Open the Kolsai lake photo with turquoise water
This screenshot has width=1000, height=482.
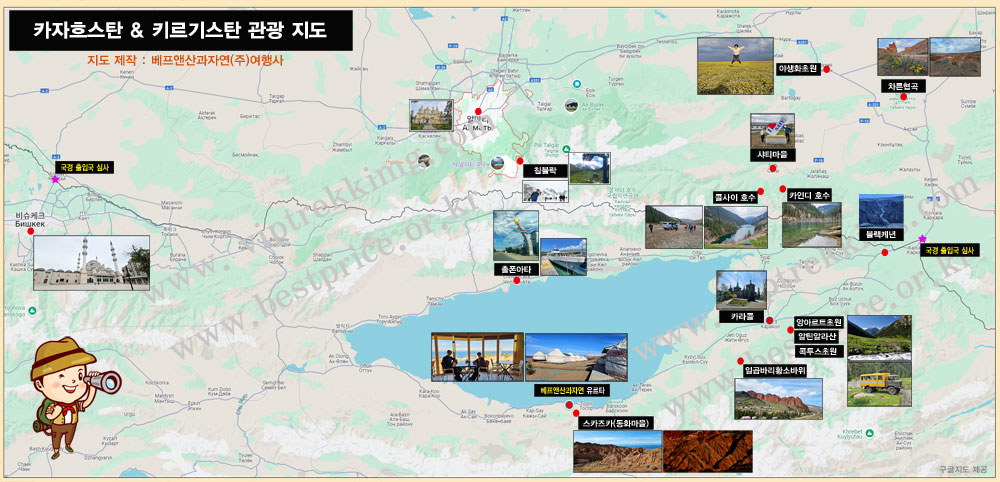[736, 226]
